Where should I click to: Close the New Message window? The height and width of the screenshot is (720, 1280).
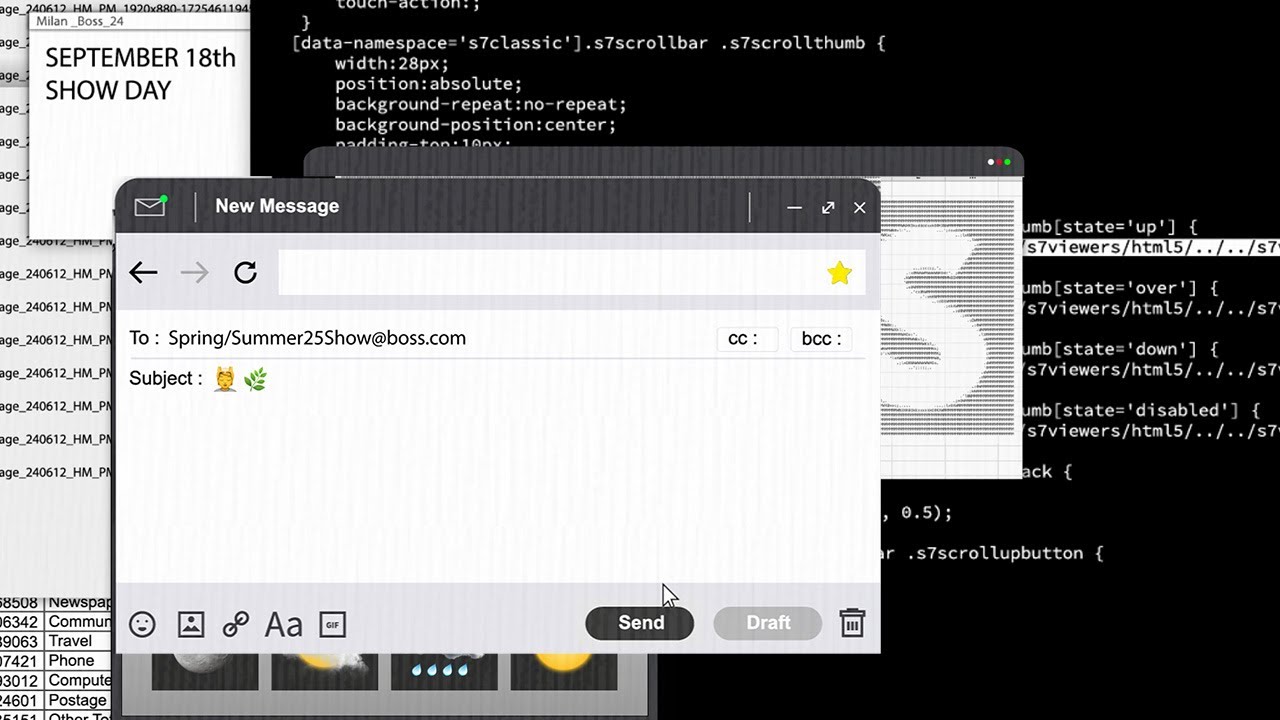860,207
